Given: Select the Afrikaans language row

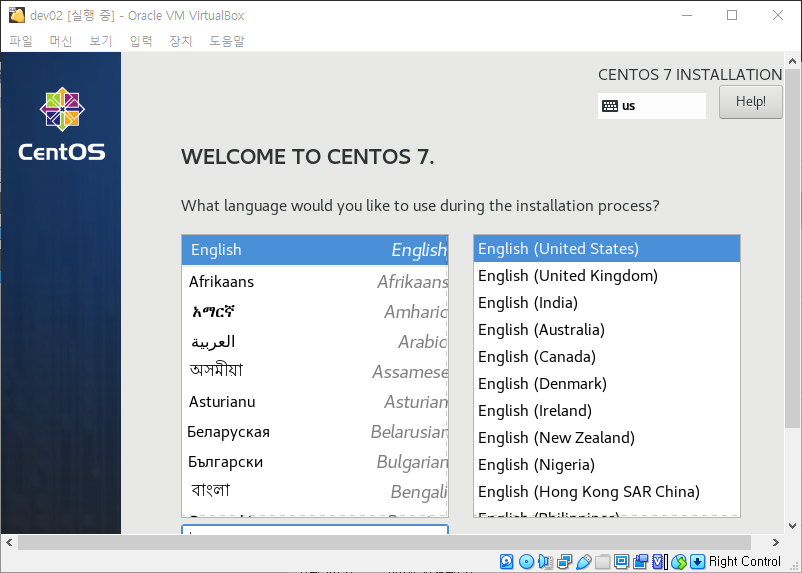Looking at the screenshot, I should pyautogui.click(x=315, y=281).
